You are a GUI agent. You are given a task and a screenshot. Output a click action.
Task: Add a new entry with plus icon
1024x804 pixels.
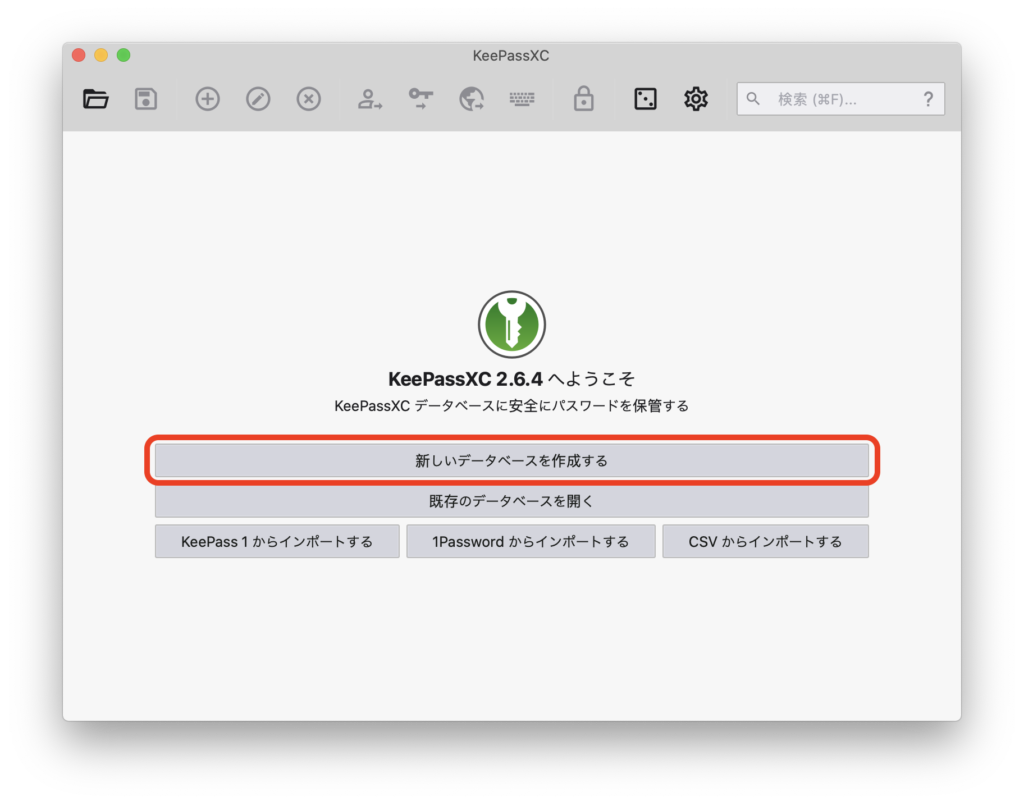(208, 99)
